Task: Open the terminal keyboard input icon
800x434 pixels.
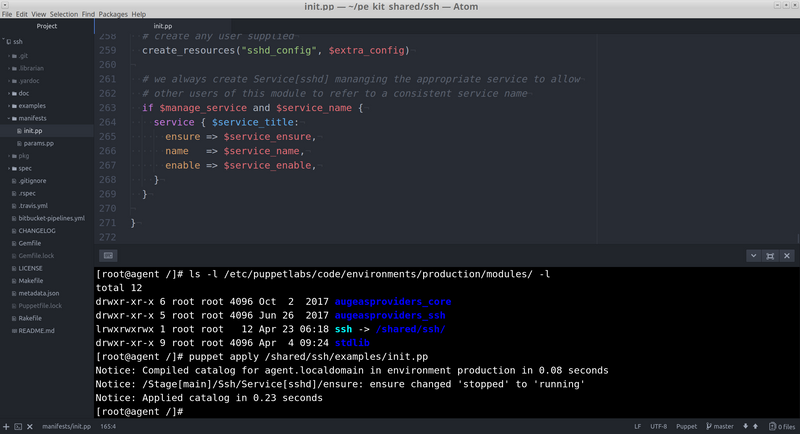Action: (x=108, y=256)
